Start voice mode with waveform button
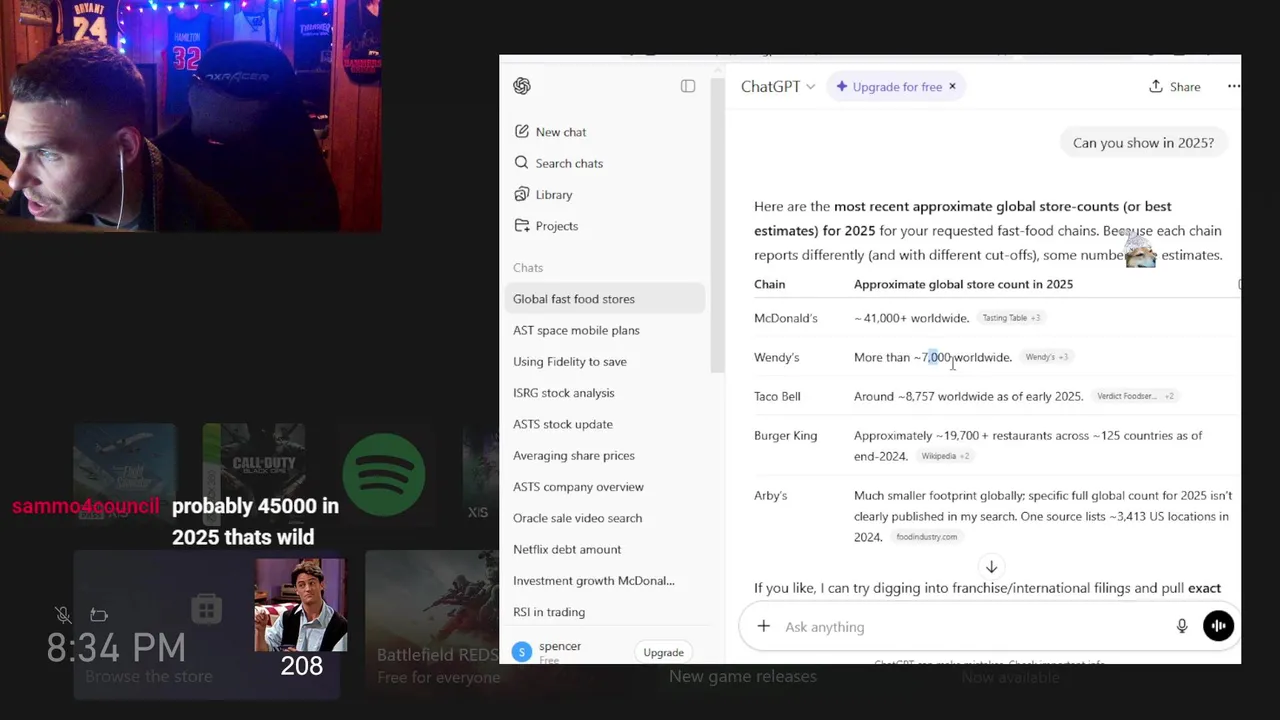1280x720 pixels. (1218, 626)
